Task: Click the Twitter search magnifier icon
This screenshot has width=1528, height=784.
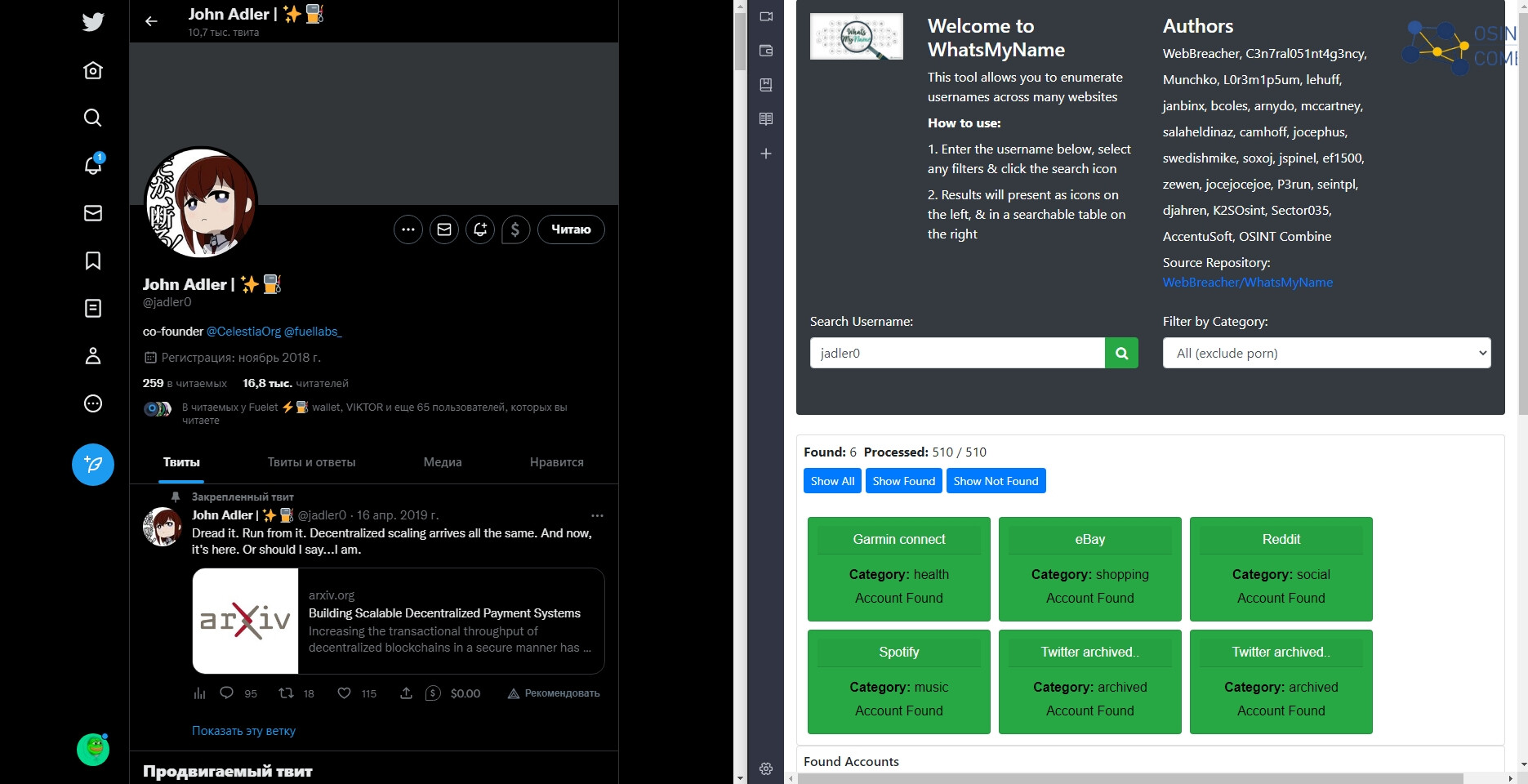Action: click(93, 118)
